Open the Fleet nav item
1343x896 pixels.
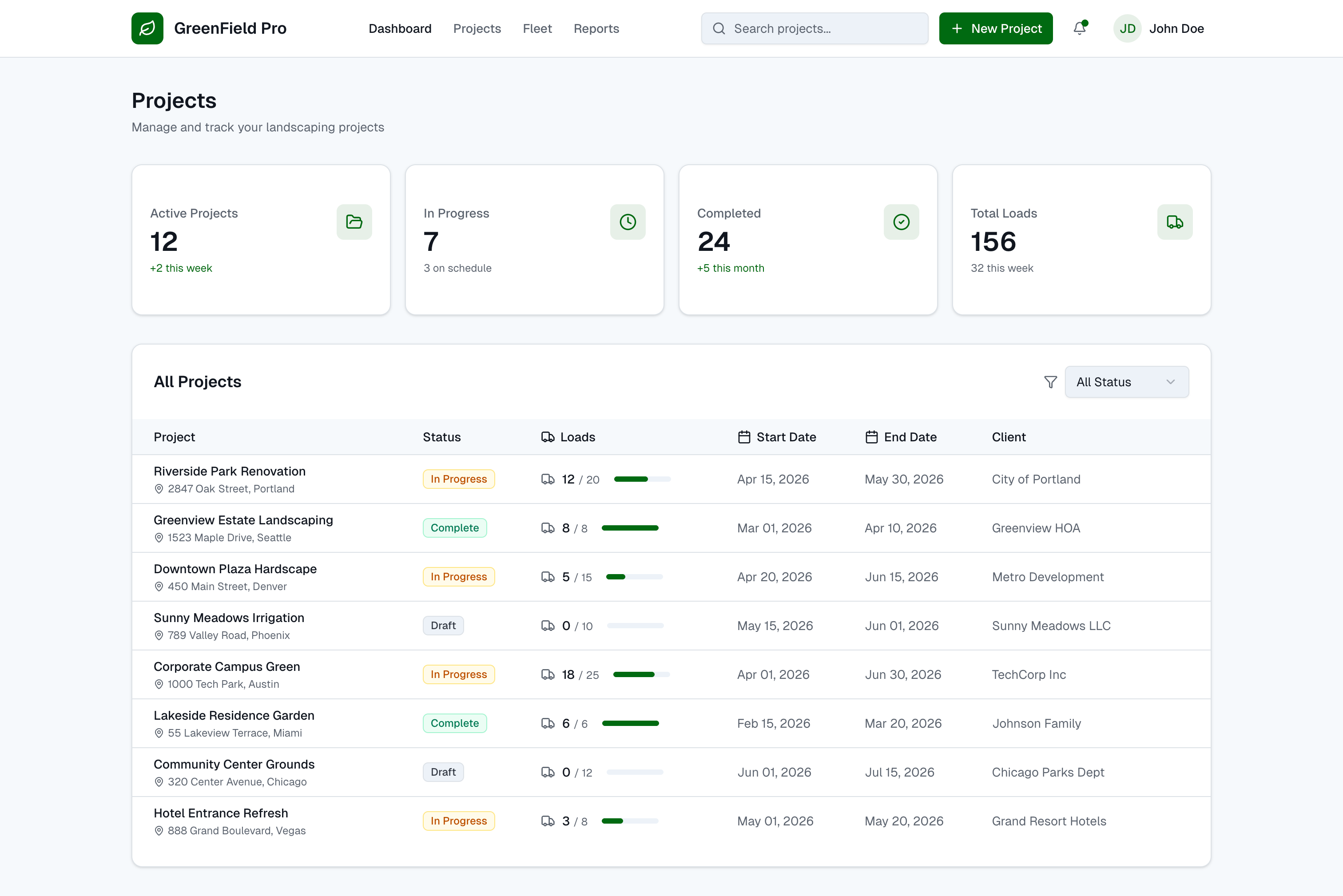[536, 28]
